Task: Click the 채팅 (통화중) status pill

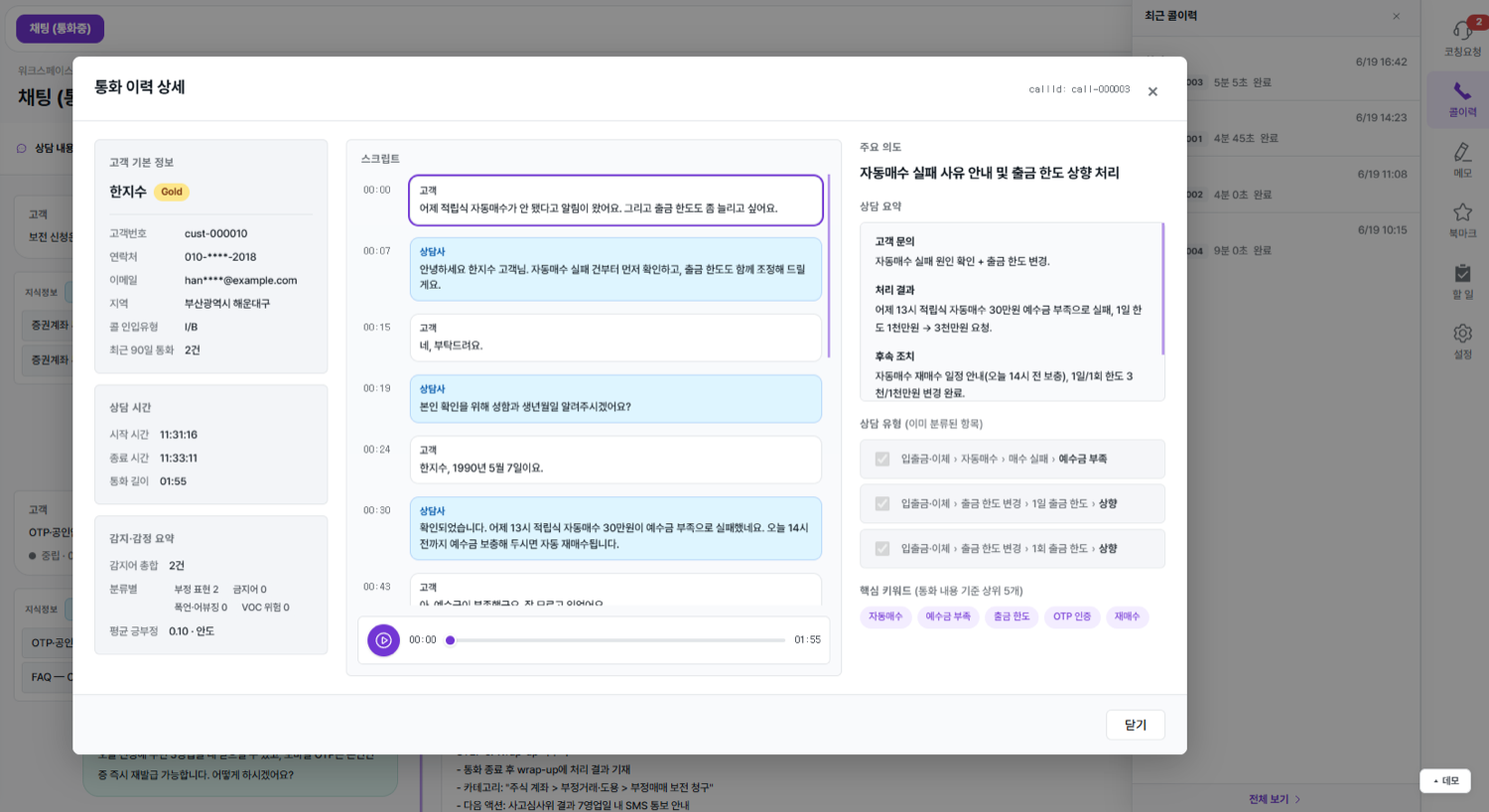Action: (x=60, y=29)
